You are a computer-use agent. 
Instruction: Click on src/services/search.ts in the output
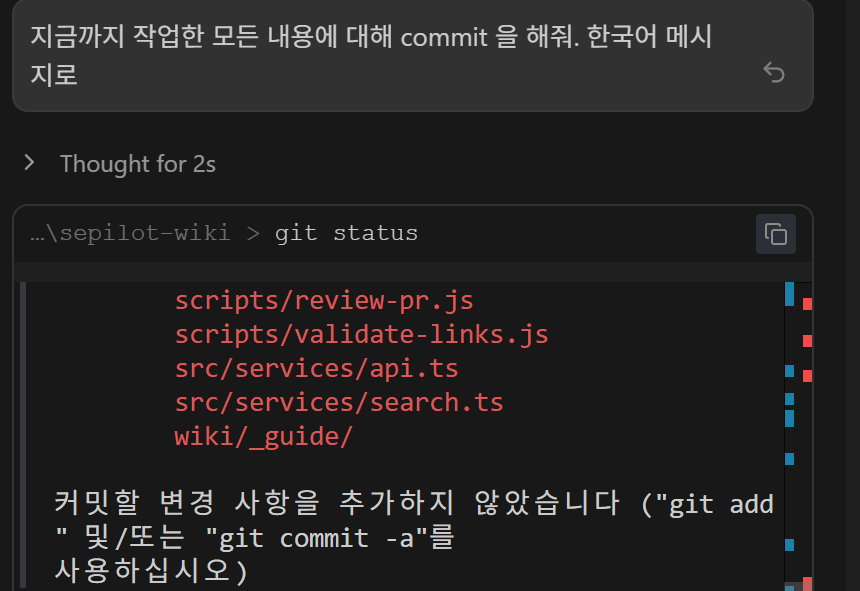[x=339, y=402]
